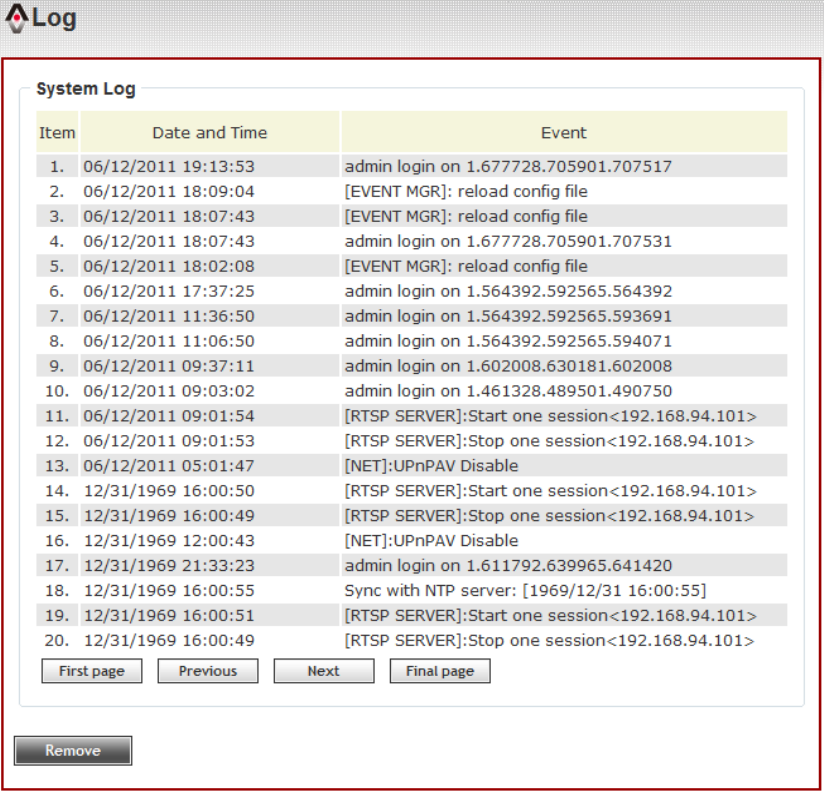Select timestamp 12/31/1969 16:00:50
Viewport: 824px width, 792px height.
pyautogui.click(x=169, y=491)
